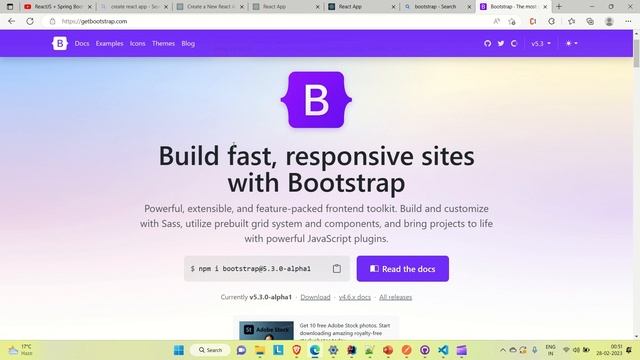Open the weather widget showing 17°C
This screenshot has width=640, height=360.
point(20,350)
